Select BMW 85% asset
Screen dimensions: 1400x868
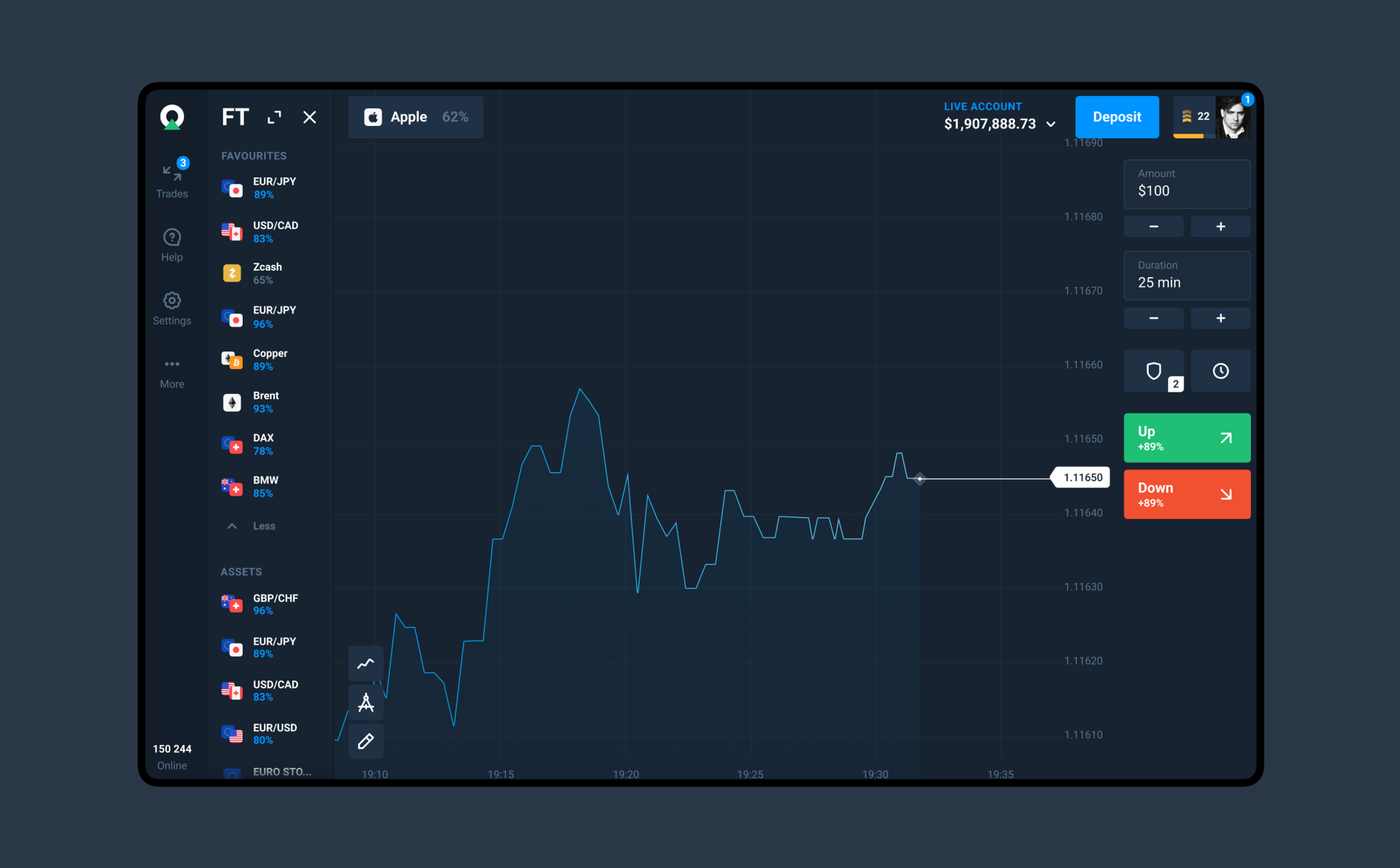click(250, 487)
